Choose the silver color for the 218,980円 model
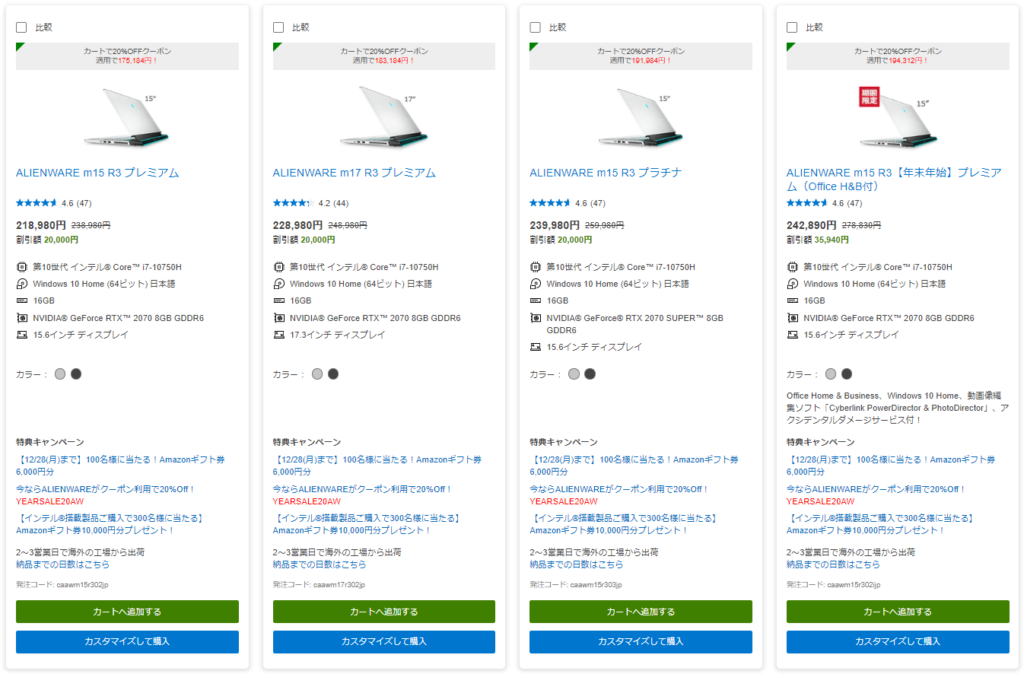1024x674 pixels. click(60, 374)
